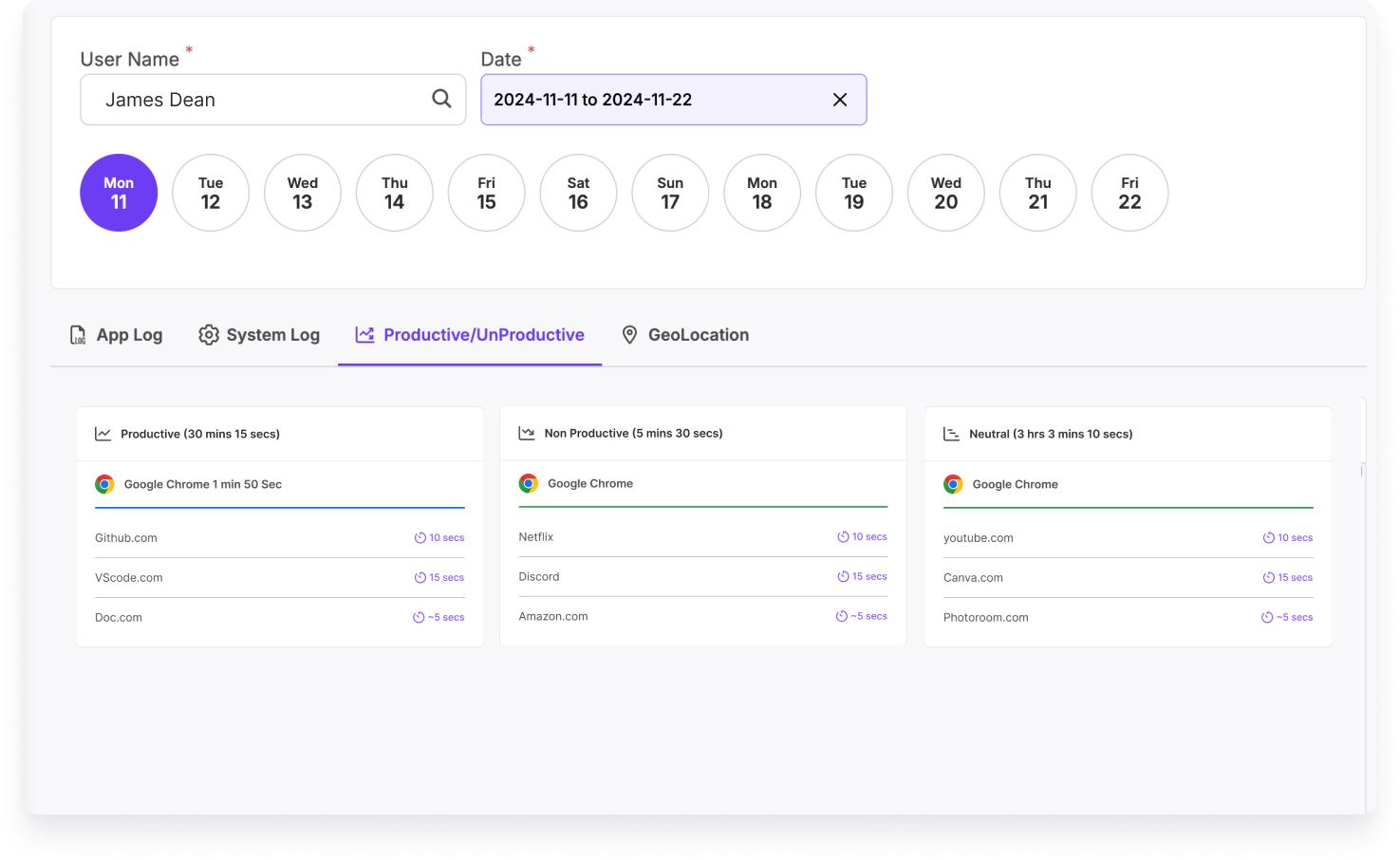Screen dimensions: 1400x860
Task: Click the Chrome icon in Non Productive card
Action: [529, 483]
